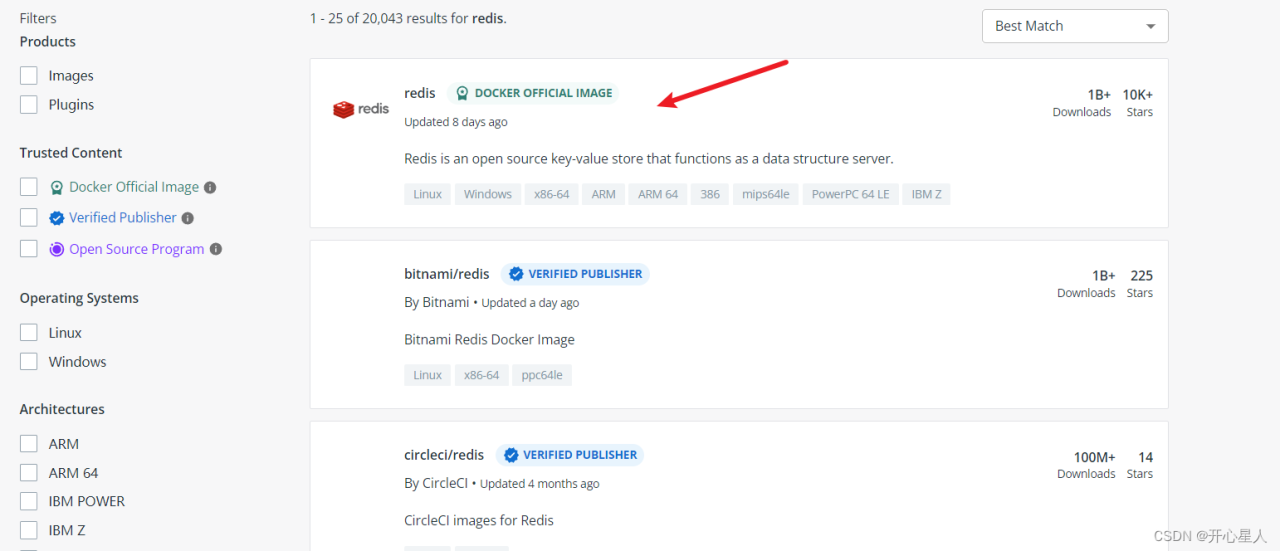Click the Redis key-value store description text
This screenshot has width=1280, height=551.
coord(649,159)
